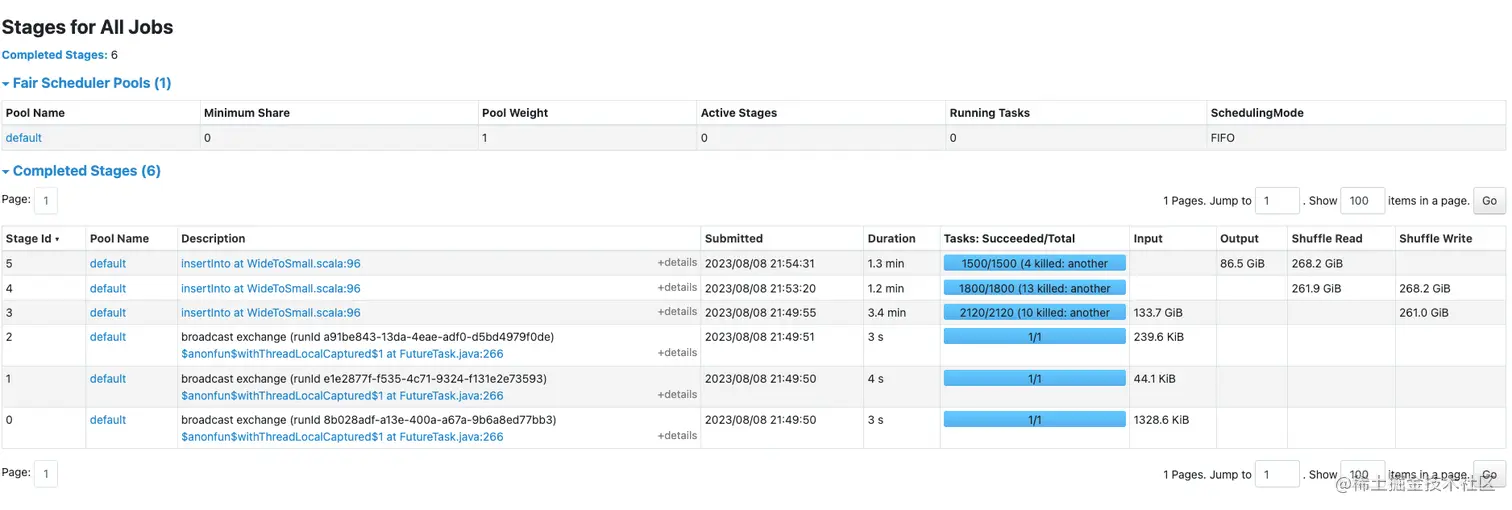Expand +details for stage 3

(x=677, y=312)
